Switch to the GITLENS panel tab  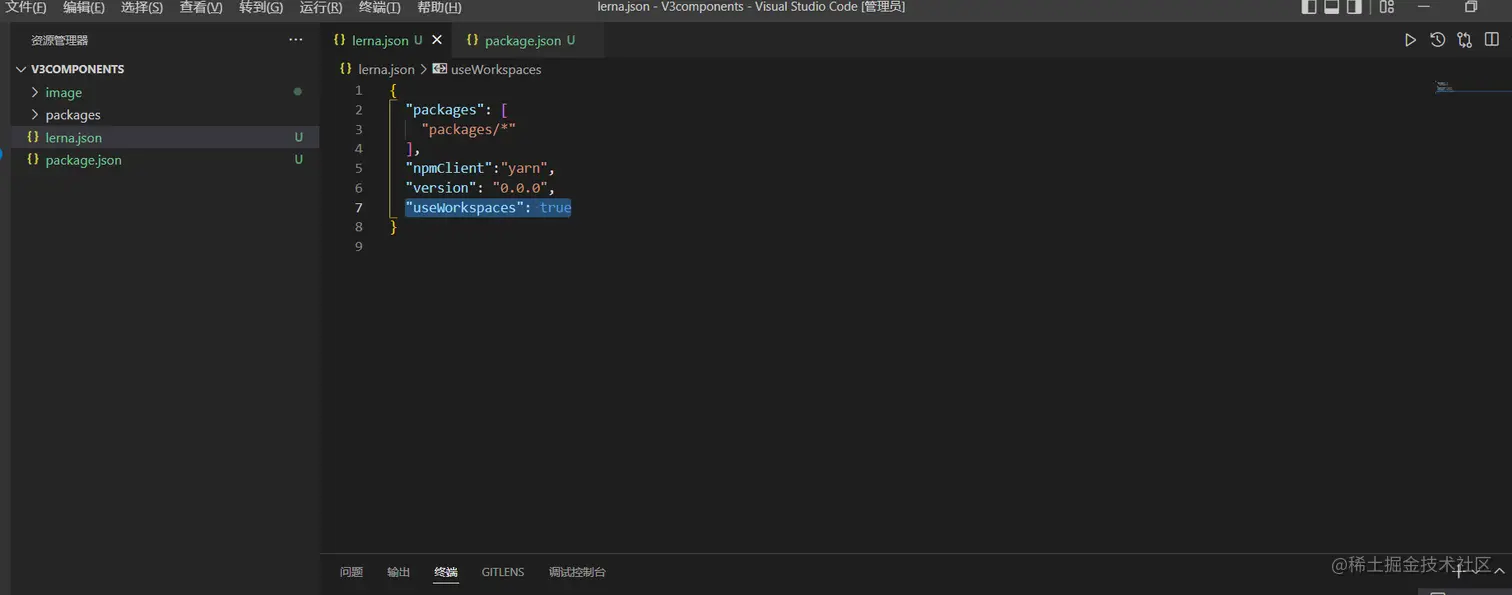pyautogui.click(x=503, y=572)
